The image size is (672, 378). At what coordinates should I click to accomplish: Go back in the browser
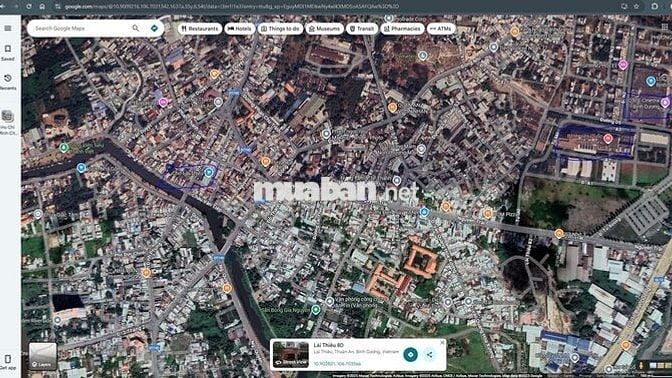[3, 6]
